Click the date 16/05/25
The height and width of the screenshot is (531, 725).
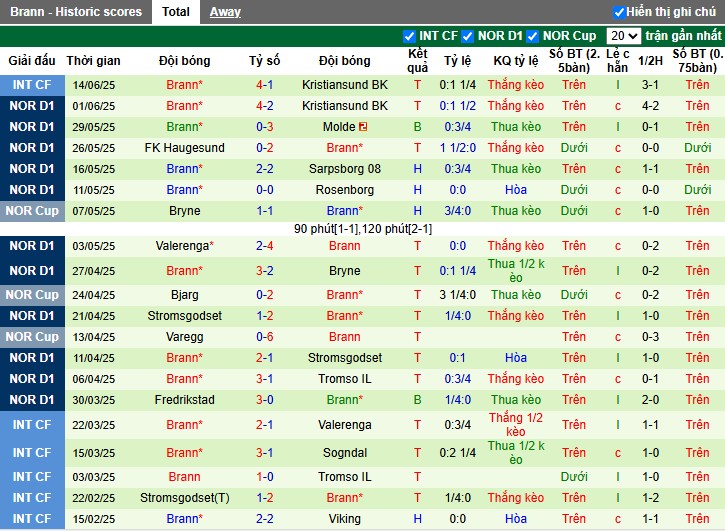tap(93, 169)
